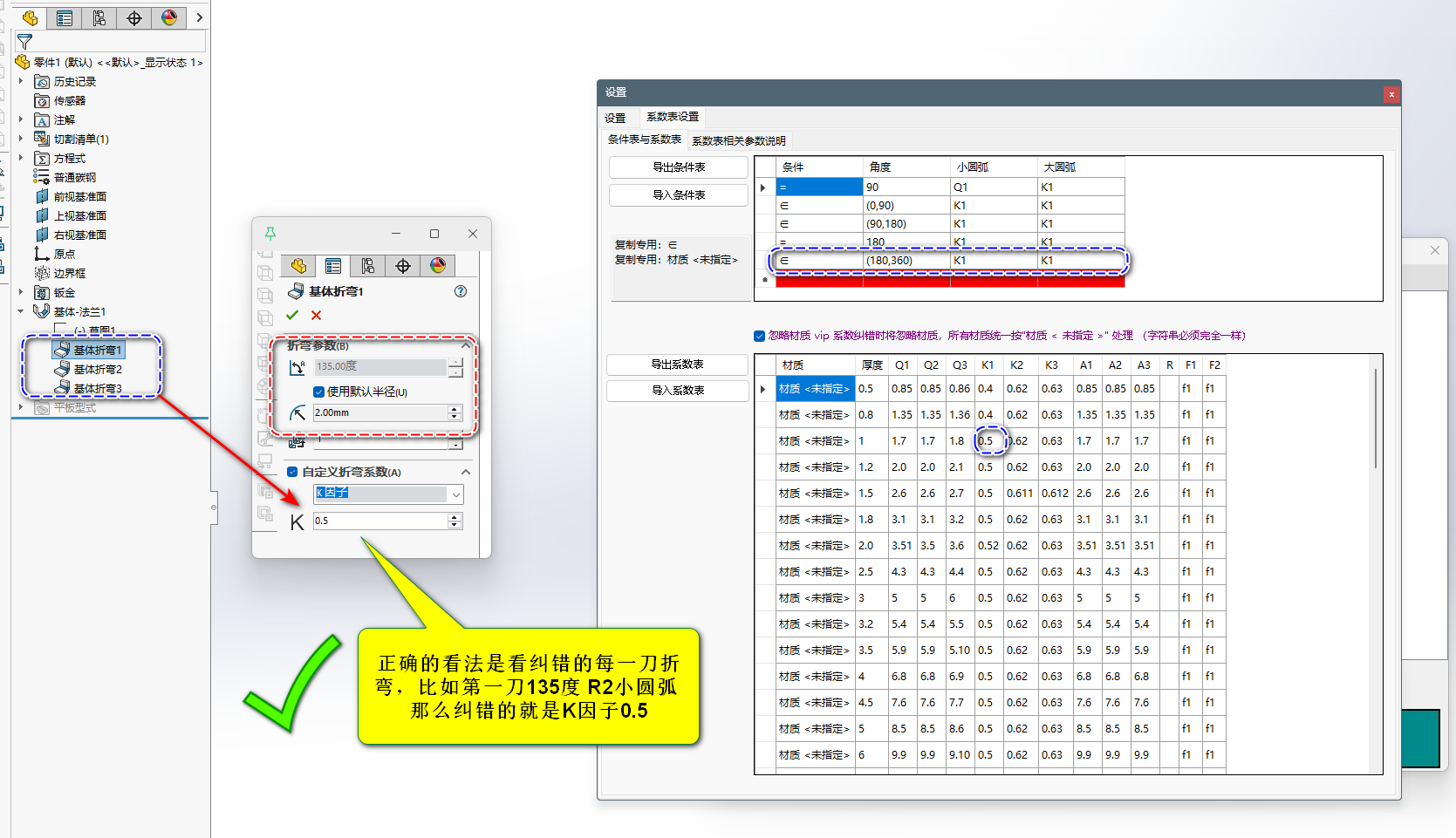Screen dimensions: 1456x838
Task: Open ConfigurationManager tab in feature panel
Action: (x=99, y=17)
